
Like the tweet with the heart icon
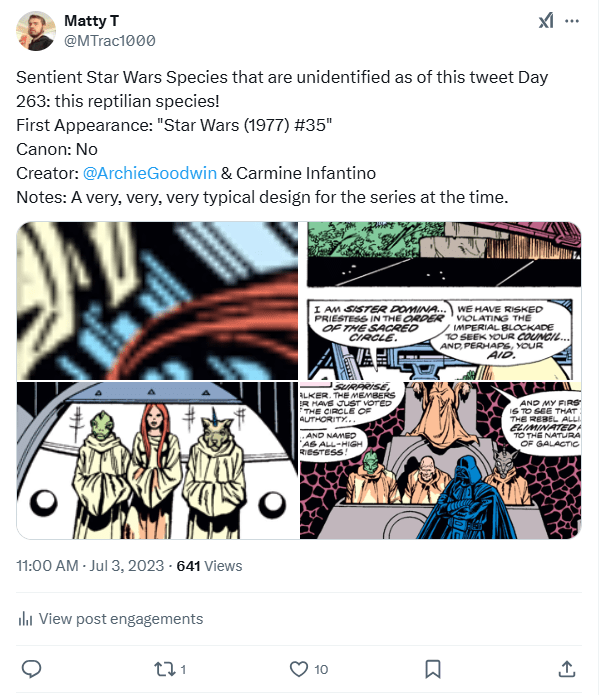(299, 668)
